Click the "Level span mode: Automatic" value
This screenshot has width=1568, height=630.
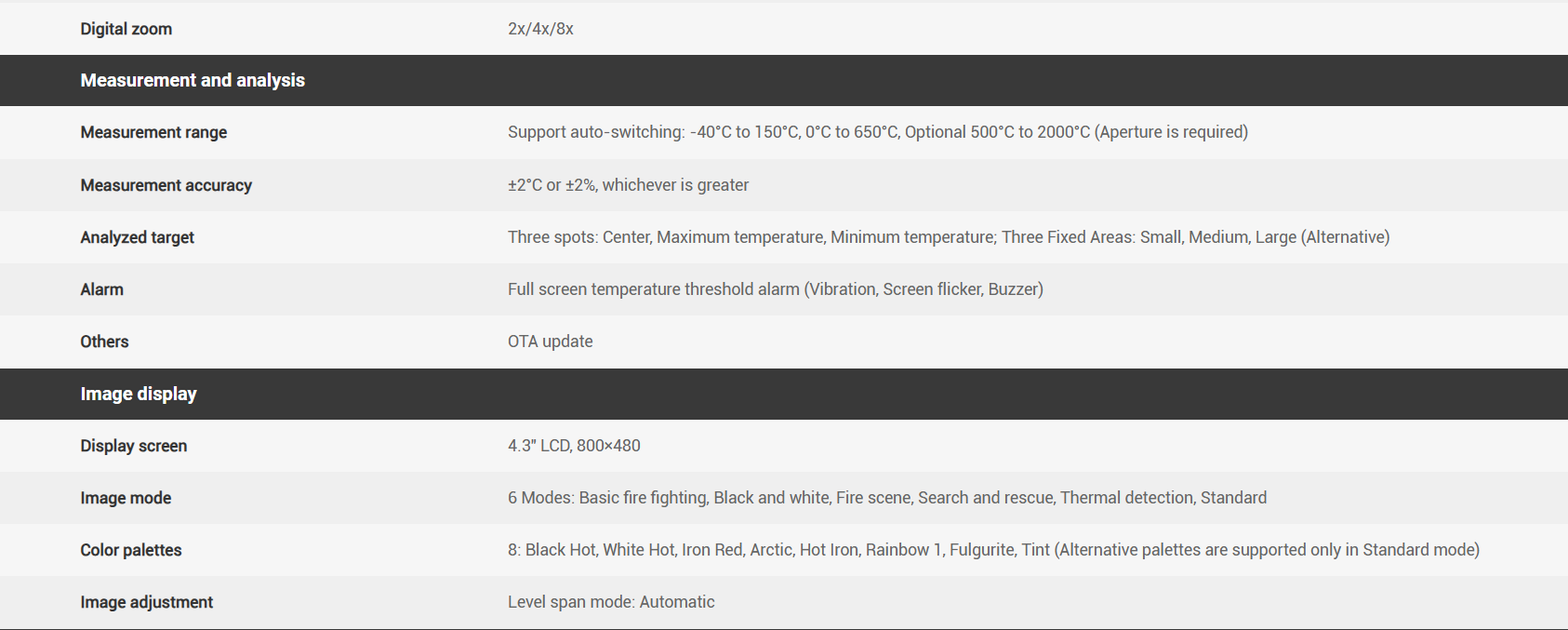pos(611,602)
